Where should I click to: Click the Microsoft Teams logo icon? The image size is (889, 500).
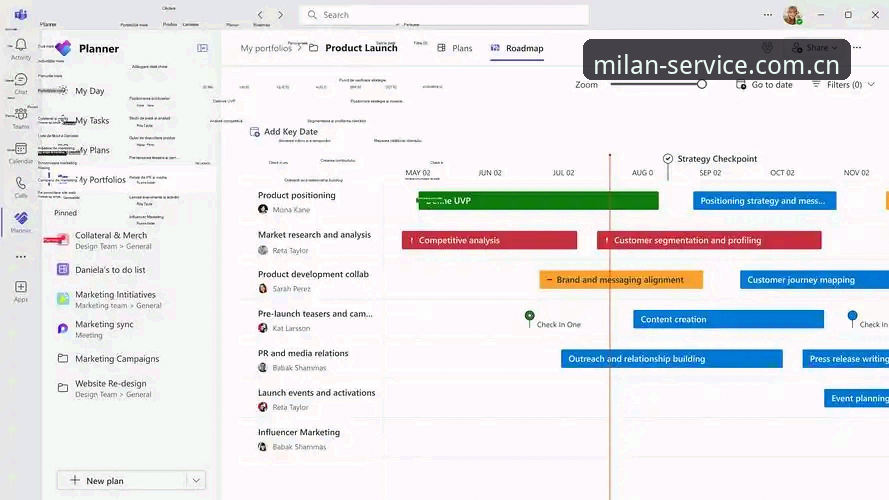coord(21,14)
